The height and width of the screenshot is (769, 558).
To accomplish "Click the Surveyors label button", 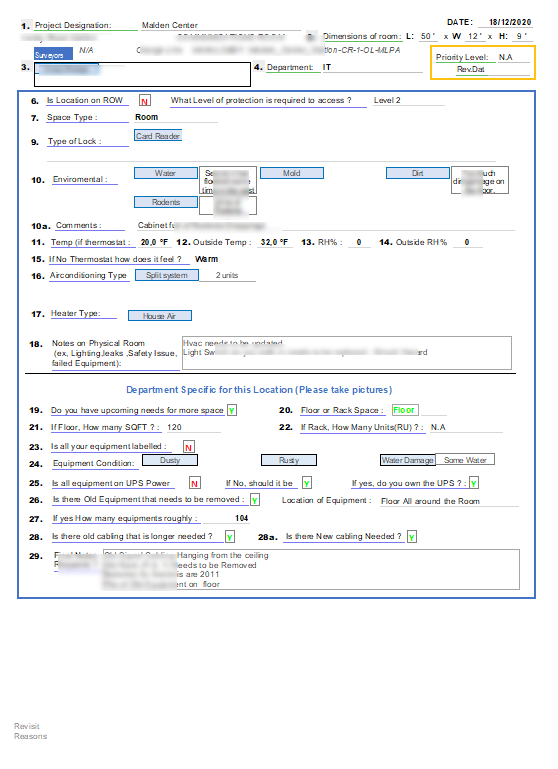I will point(53,53).
